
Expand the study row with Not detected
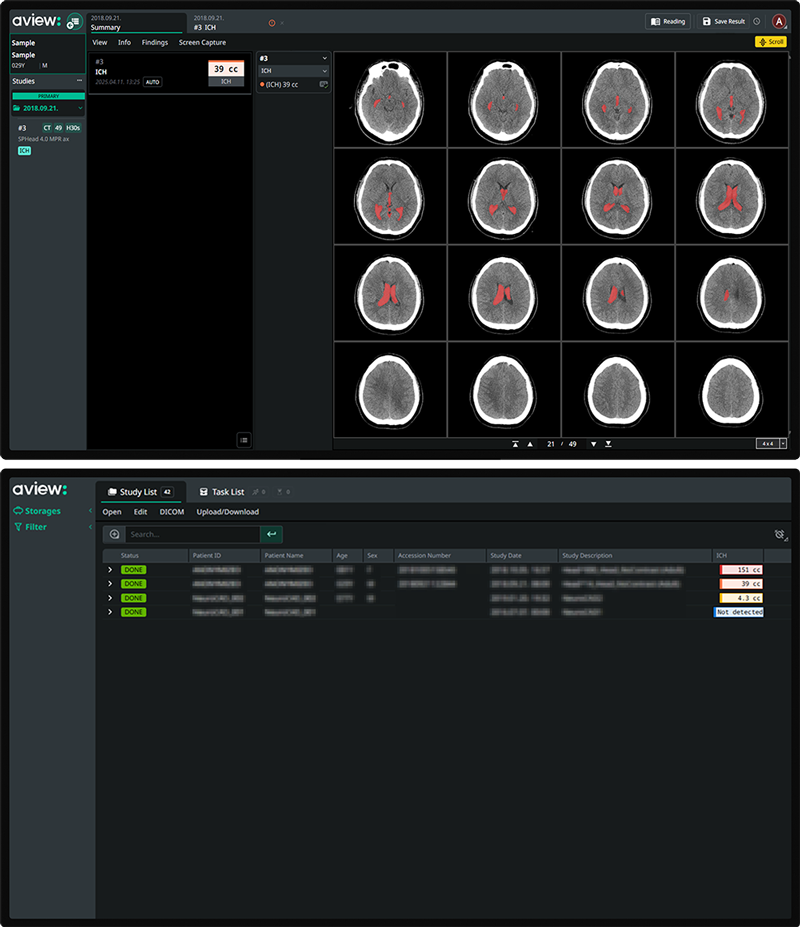tap(109, 612)
